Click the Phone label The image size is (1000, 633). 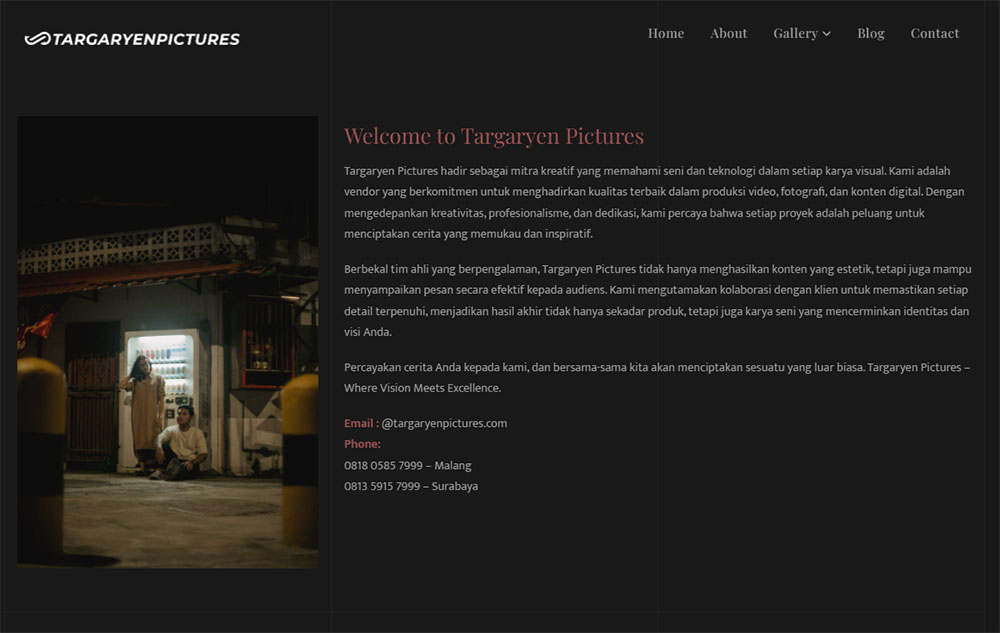362,444
